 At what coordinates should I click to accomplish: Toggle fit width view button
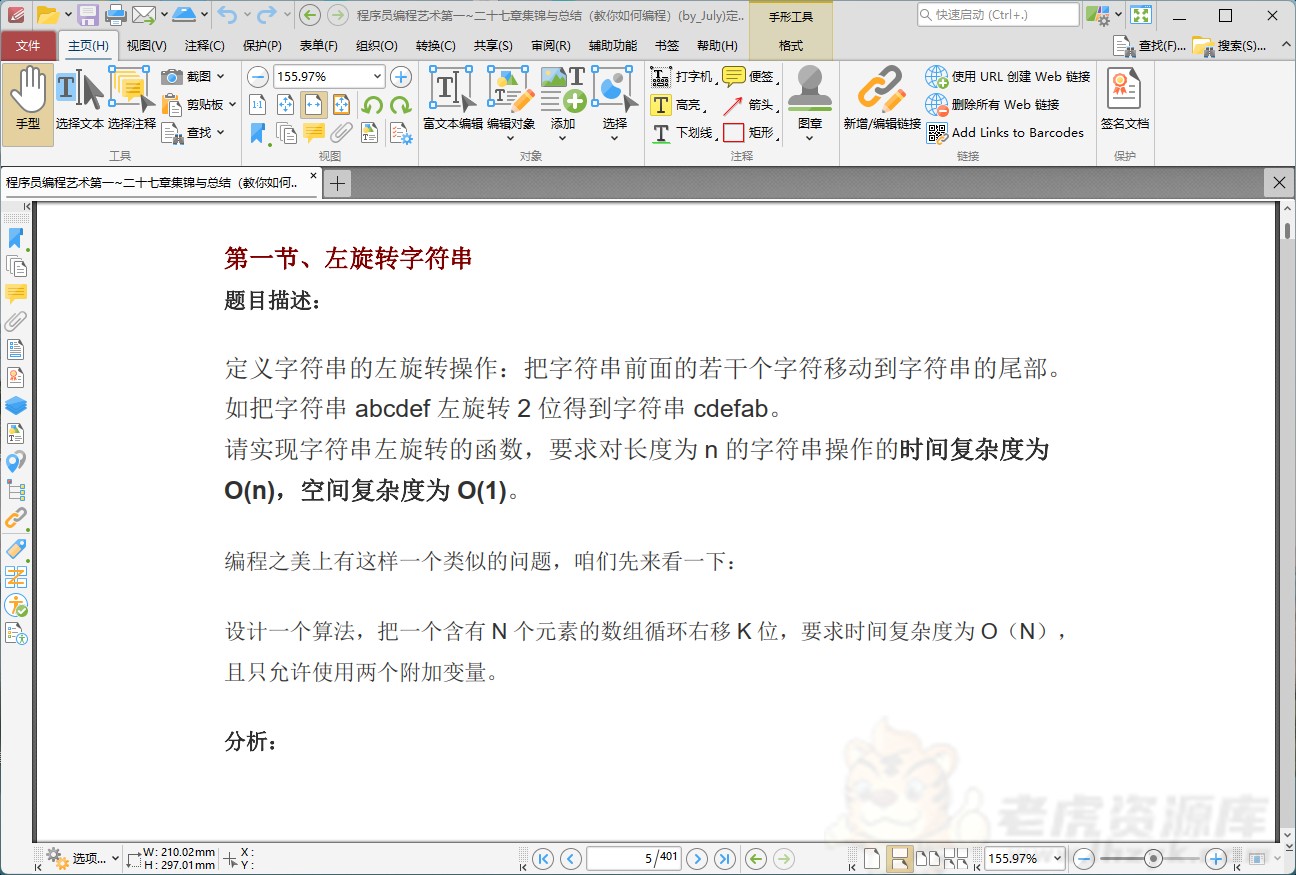(314, 105)
